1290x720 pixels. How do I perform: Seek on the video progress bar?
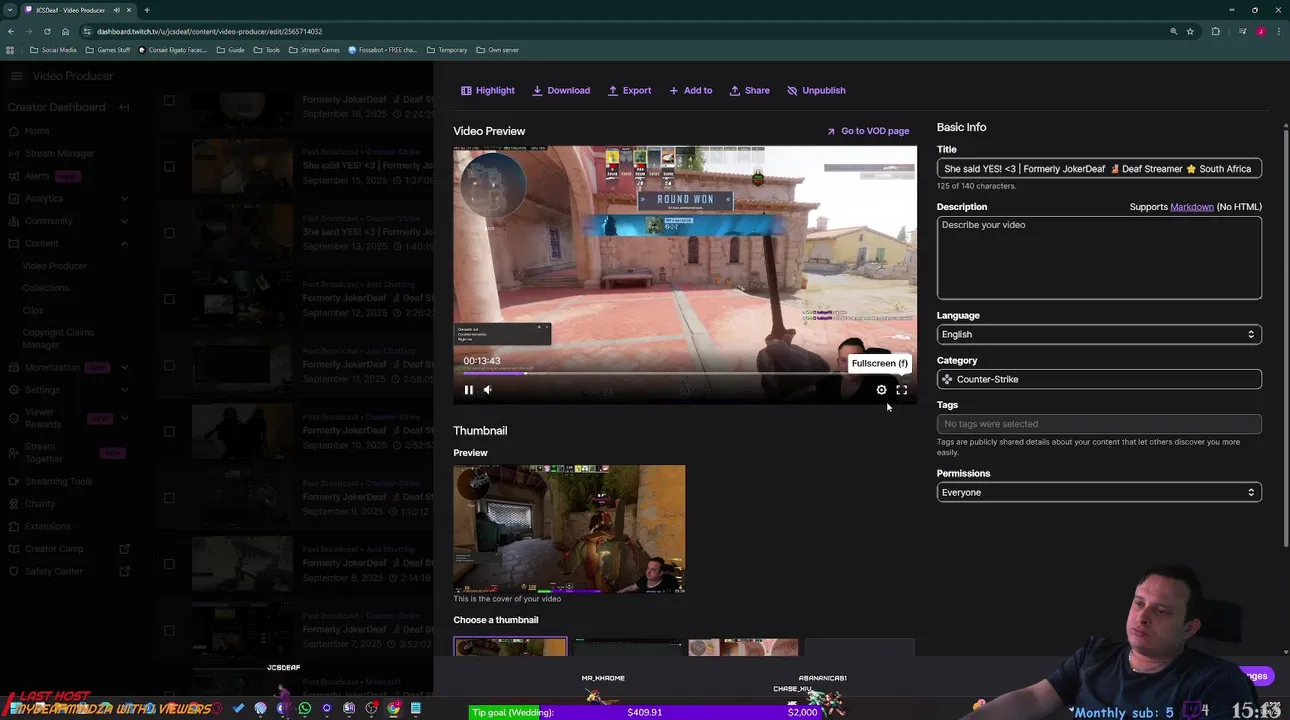684,373
